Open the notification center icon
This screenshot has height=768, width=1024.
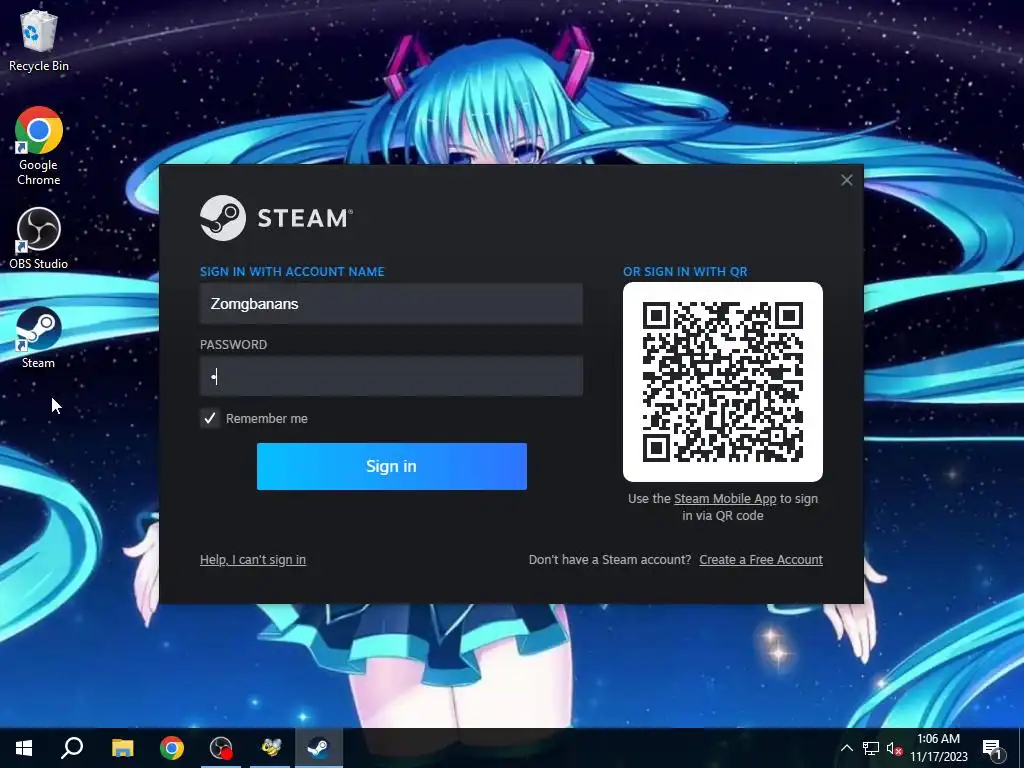point(993,748)
